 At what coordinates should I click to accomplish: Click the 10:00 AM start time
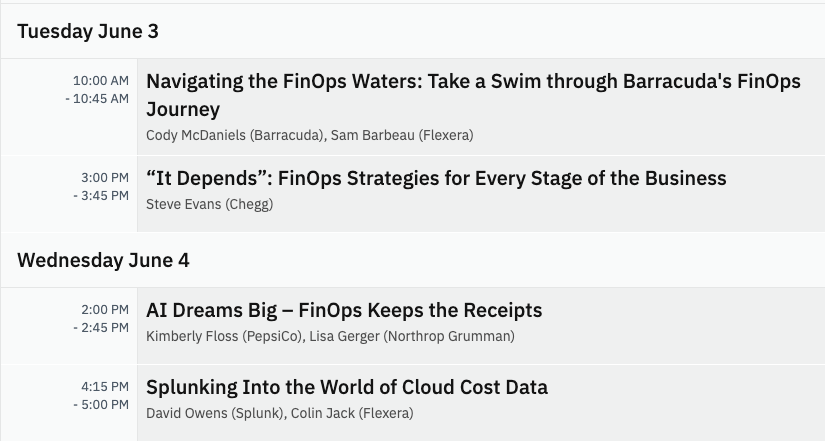point(100,80)
